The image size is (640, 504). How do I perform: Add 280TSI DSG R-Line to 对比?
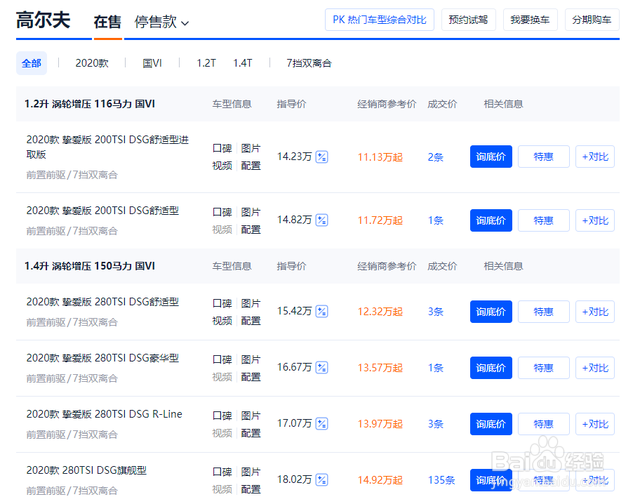(595, 424)
